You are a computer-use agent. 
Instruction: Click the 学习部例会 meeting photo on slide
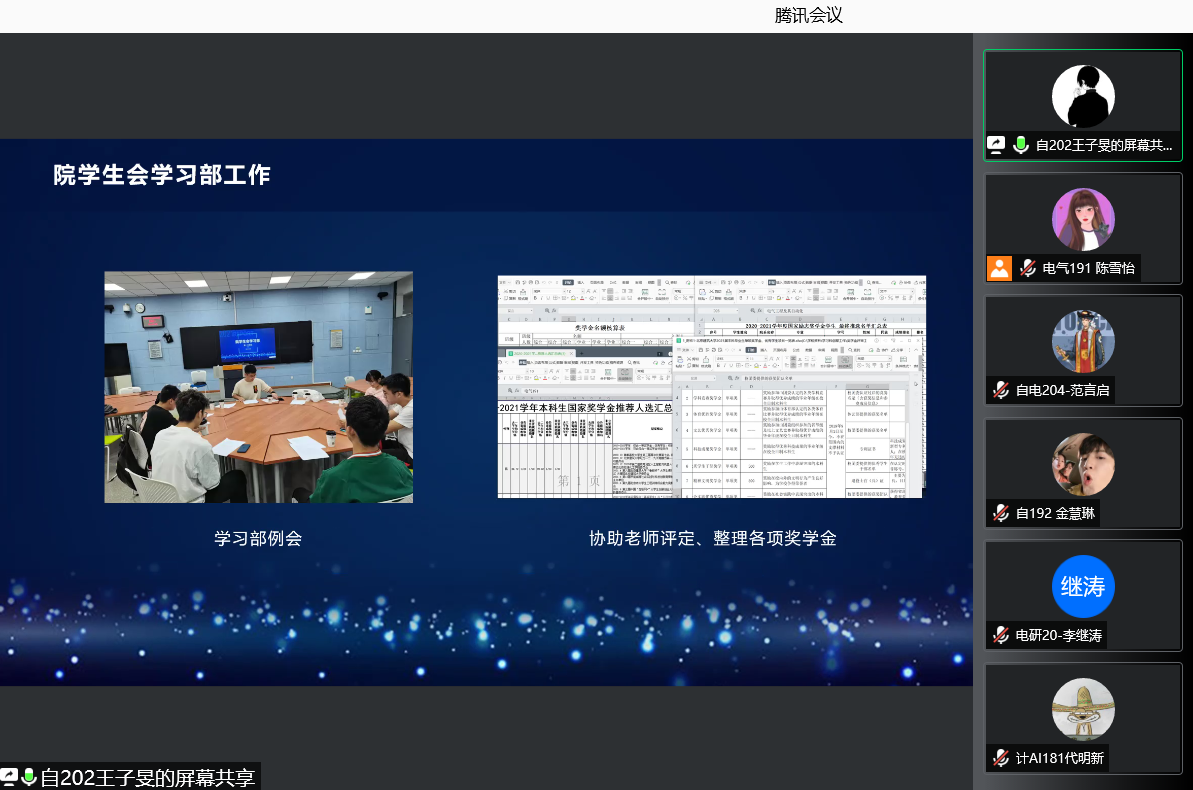tap(258, 387)
